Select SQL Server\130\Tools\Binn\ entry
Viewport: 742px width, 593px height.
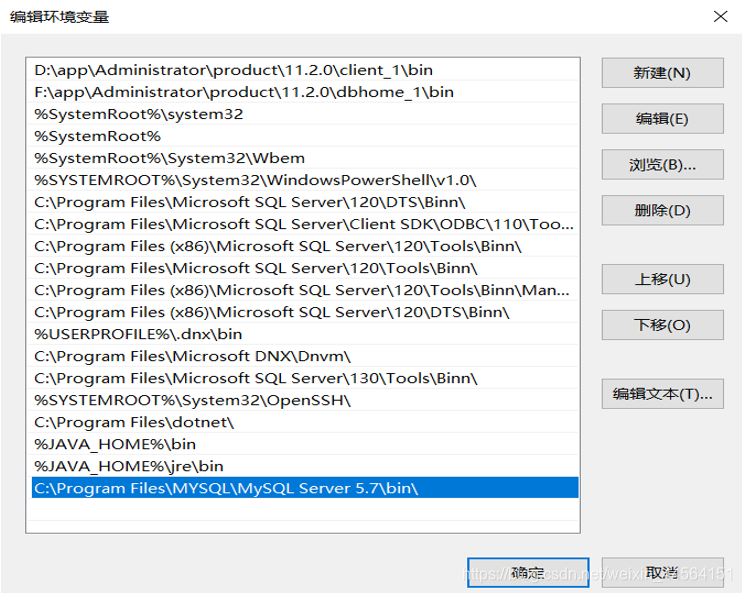(305, 378)
